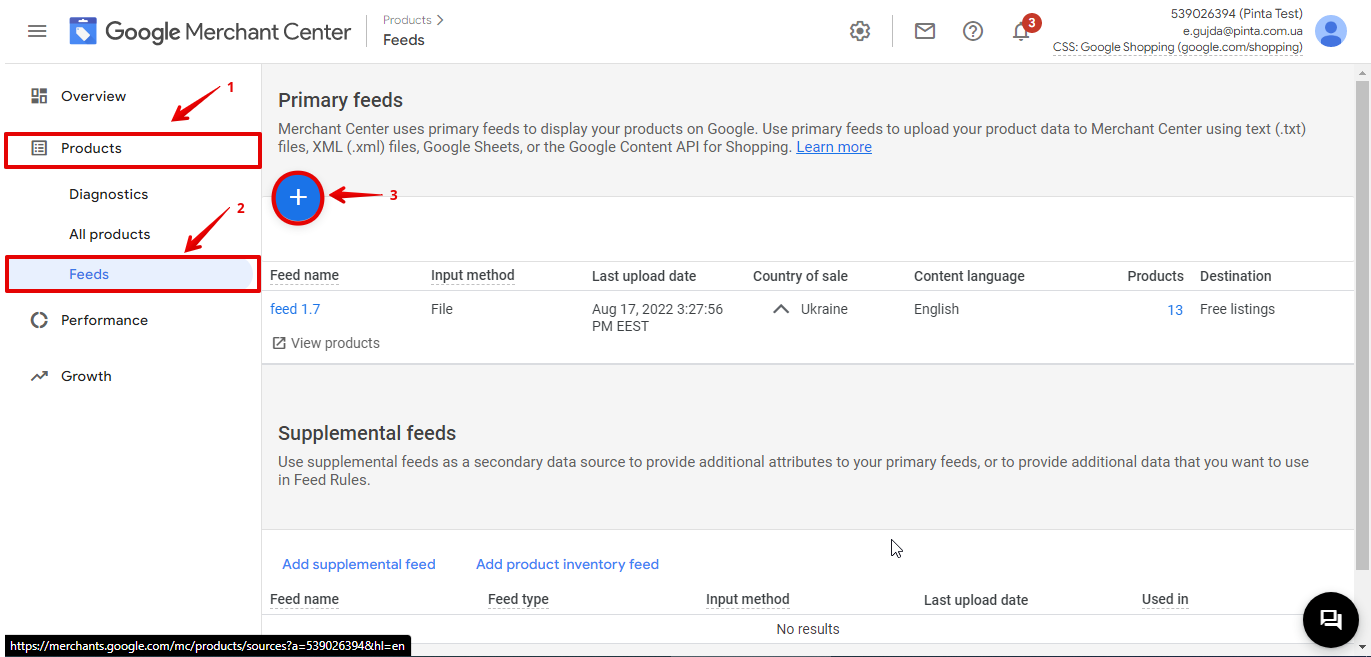Open the hamburger navigation menu
1371x657 pixels.
pos(37,31)
